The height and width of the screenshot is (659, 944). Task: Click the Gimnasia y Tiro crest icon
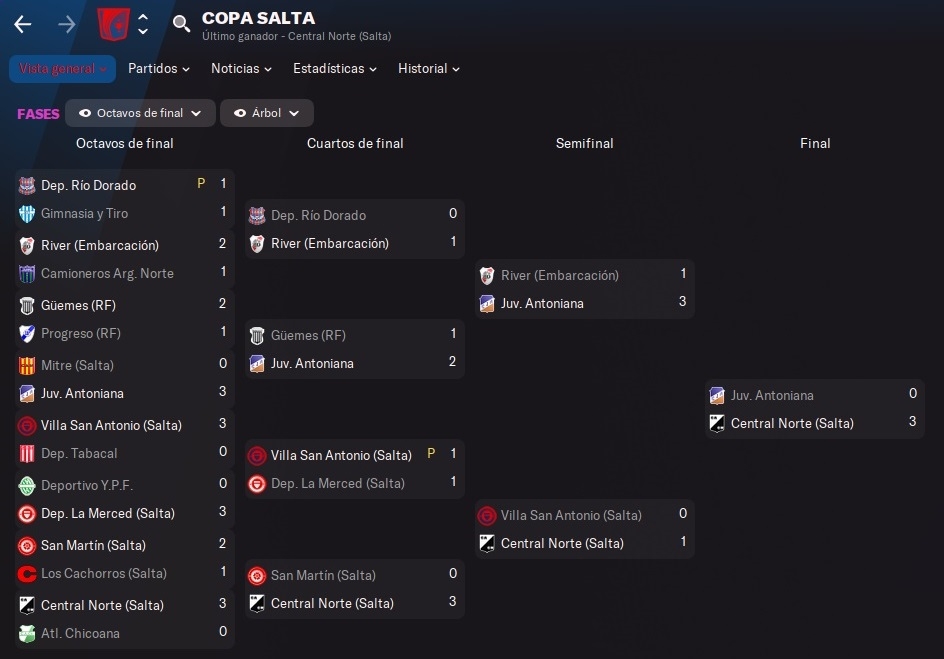pos(27,214)
